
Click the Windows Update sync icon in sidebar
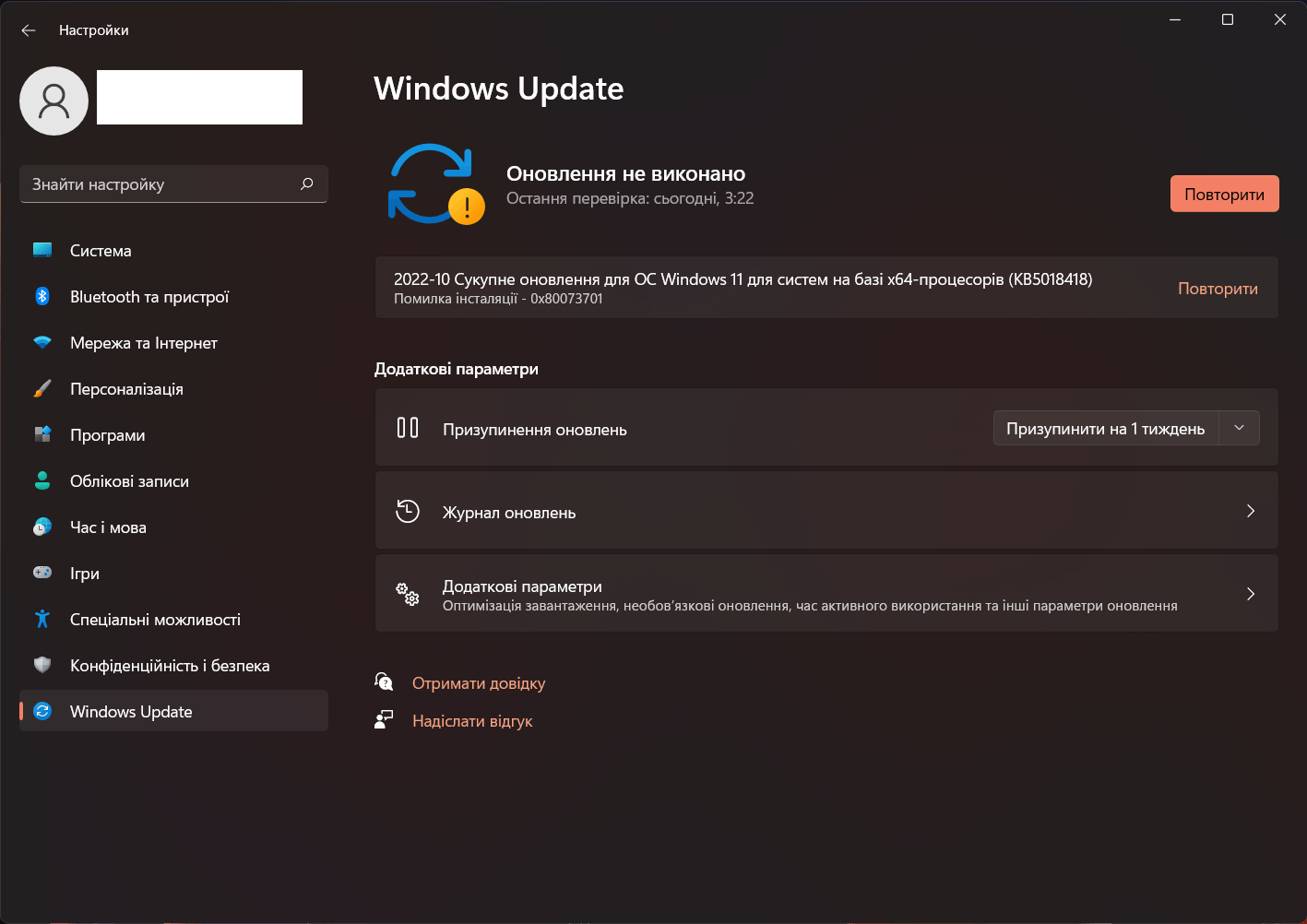tap(42, 711)
